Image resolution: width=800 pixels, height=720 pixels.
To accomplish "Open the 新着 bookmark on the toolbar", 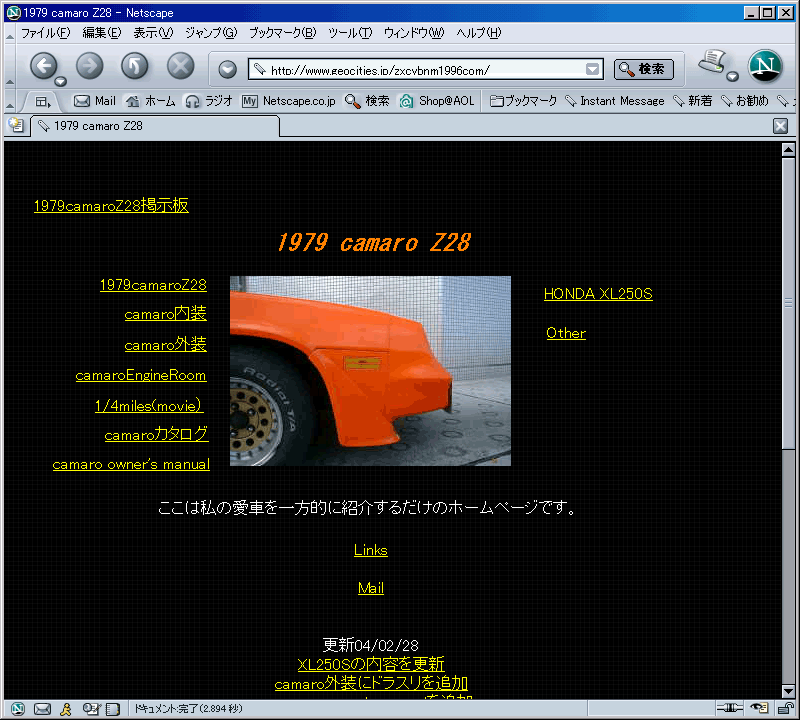I will point(693,101).
